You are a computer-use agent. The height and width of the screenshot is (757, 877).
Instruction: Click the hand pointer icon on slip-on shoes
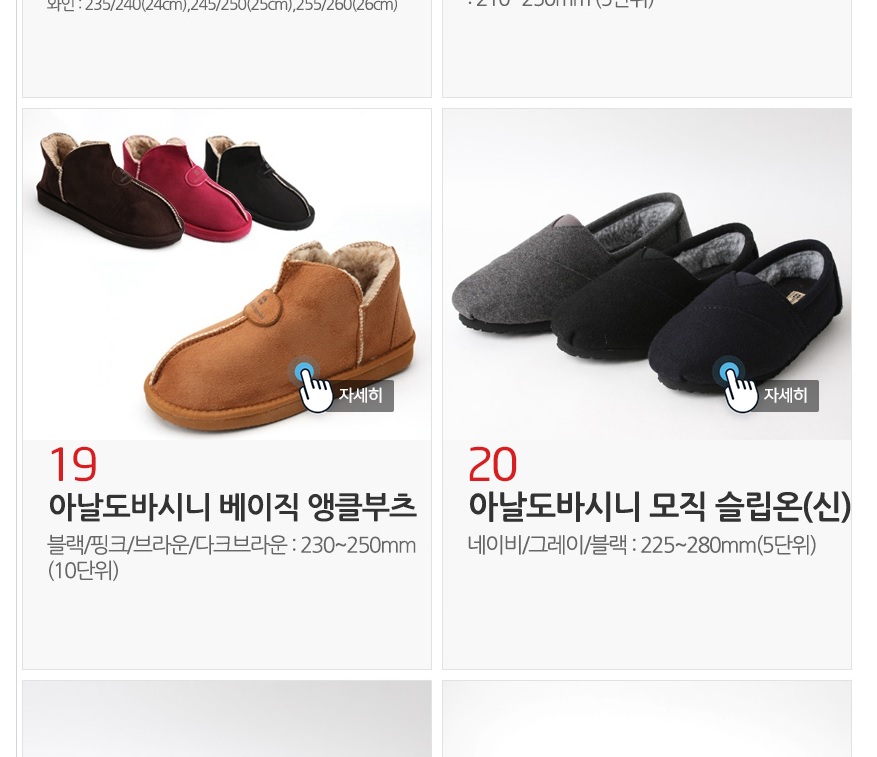point(737,384)
